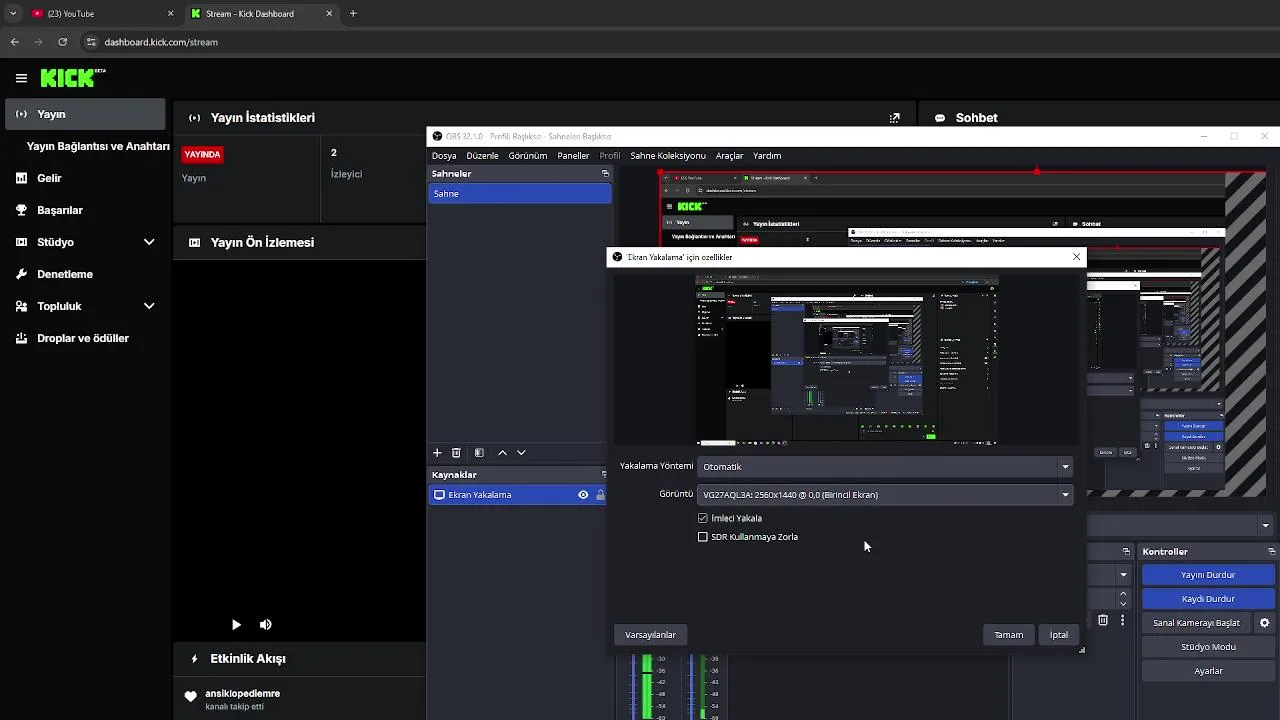Click the properties dialog preview thumbnail
Viewport: 1280px width, 720px height.
[x=847, y=359]
